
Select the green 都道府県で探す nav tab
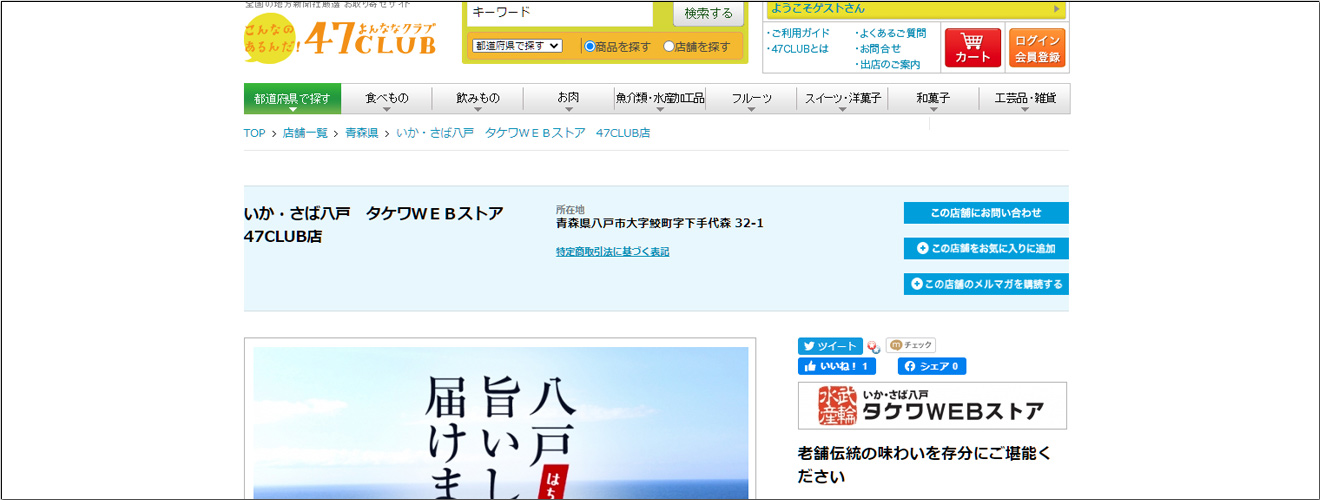tap(292, 98)
